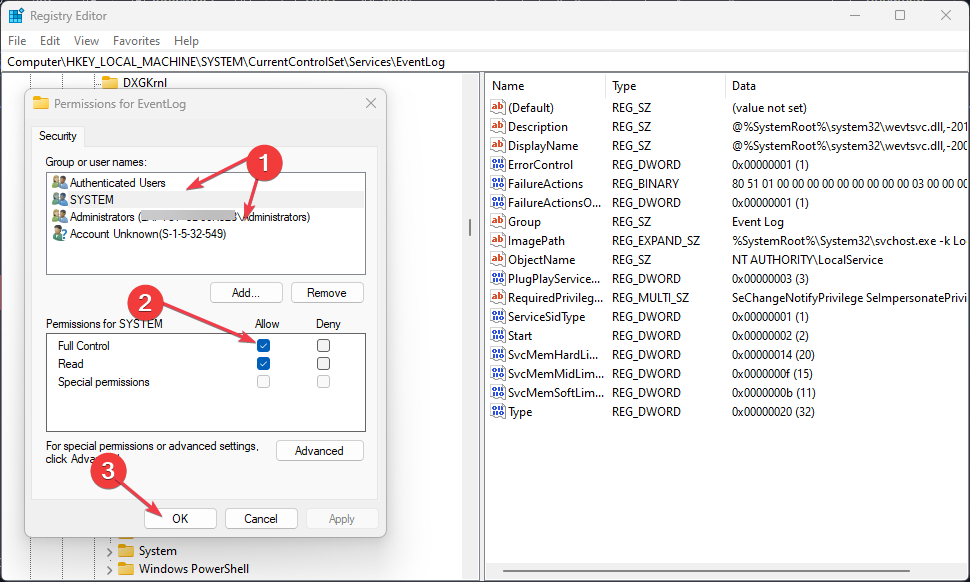Screen dimensions: 970x582
Task: Select the ServiceSidType DWORD icon
Action: tap(497, 317)
